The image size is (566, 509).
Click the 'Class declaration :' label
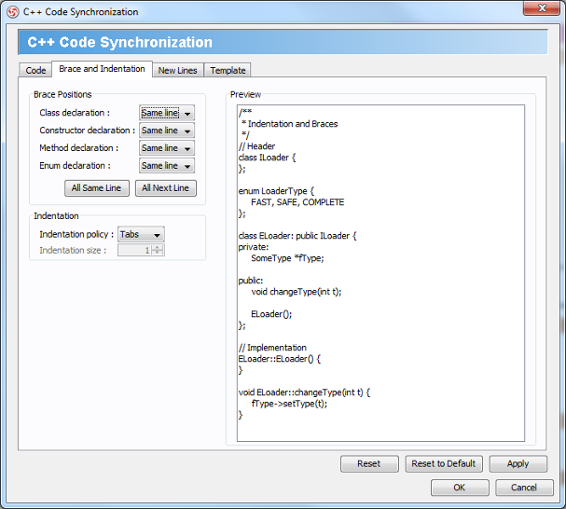click(x=75, y=113)
